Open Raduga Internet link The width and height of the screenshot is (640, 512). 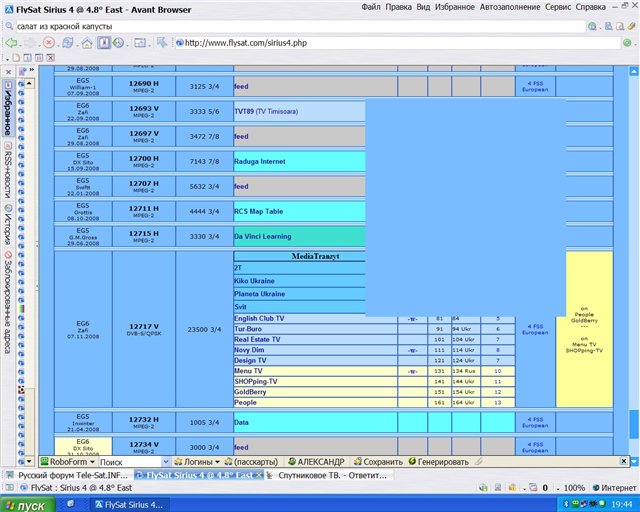(x=260, y=161)
